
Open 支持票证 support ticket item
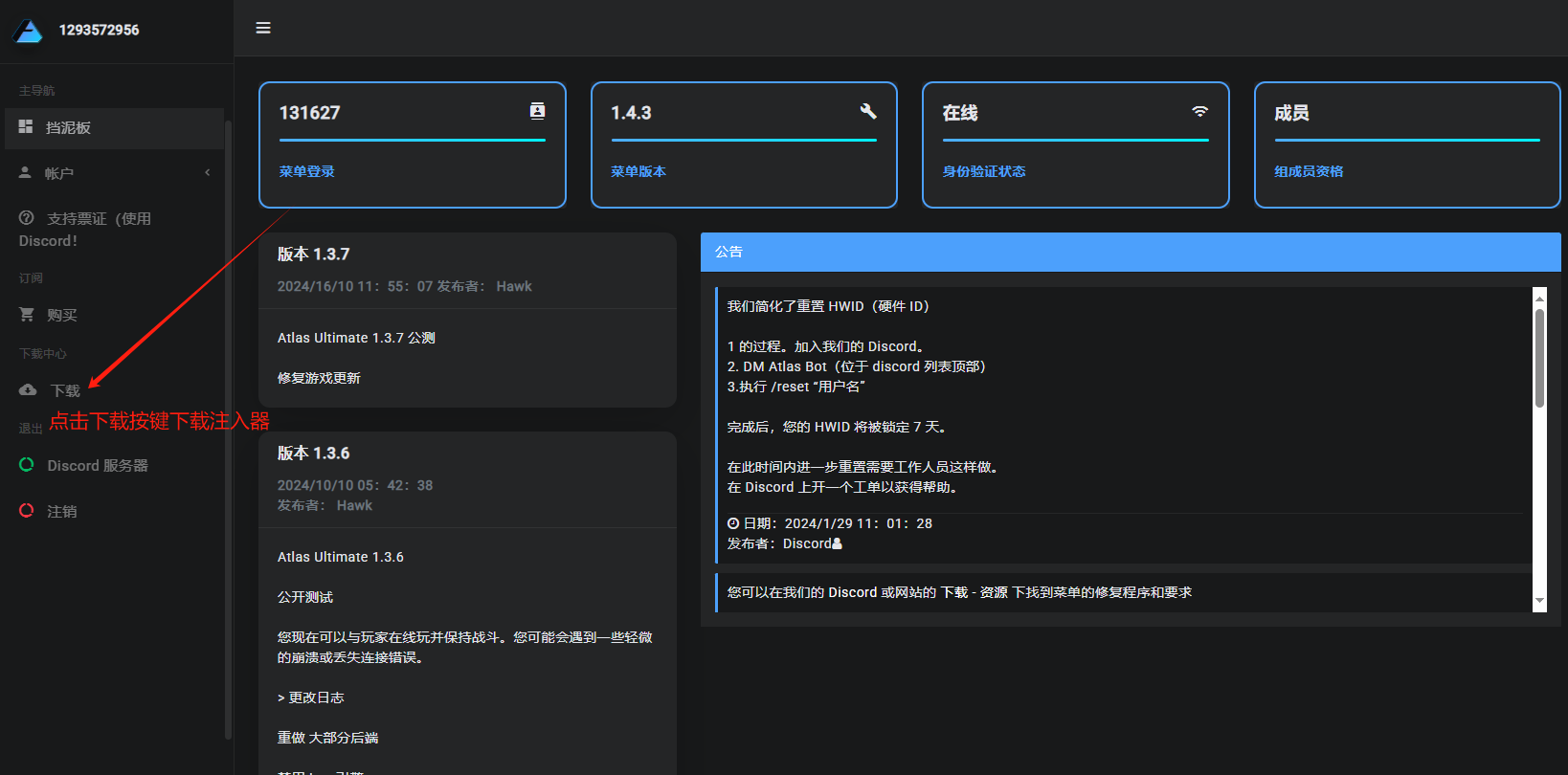[99, 219]
